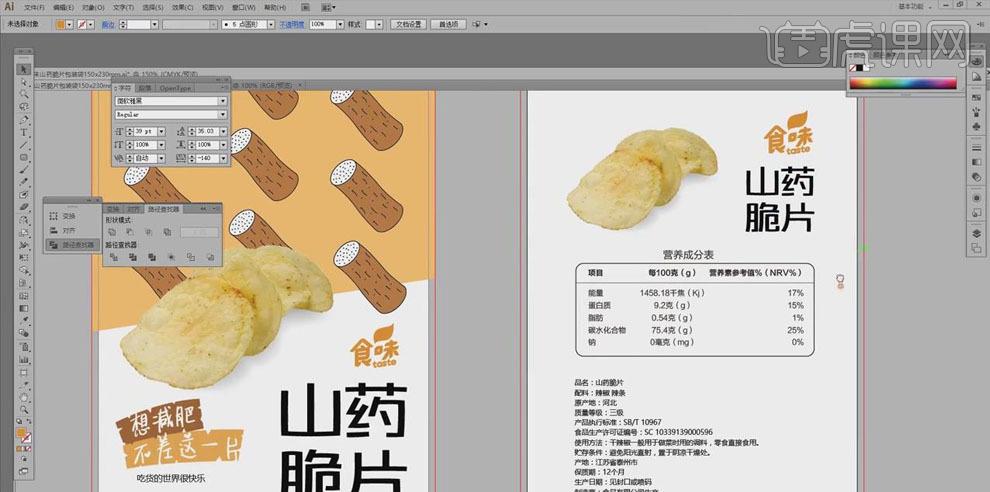The image size is (990, 492).
Task: Click Merge in the Pathfinders row
Action: coord(152,256)
